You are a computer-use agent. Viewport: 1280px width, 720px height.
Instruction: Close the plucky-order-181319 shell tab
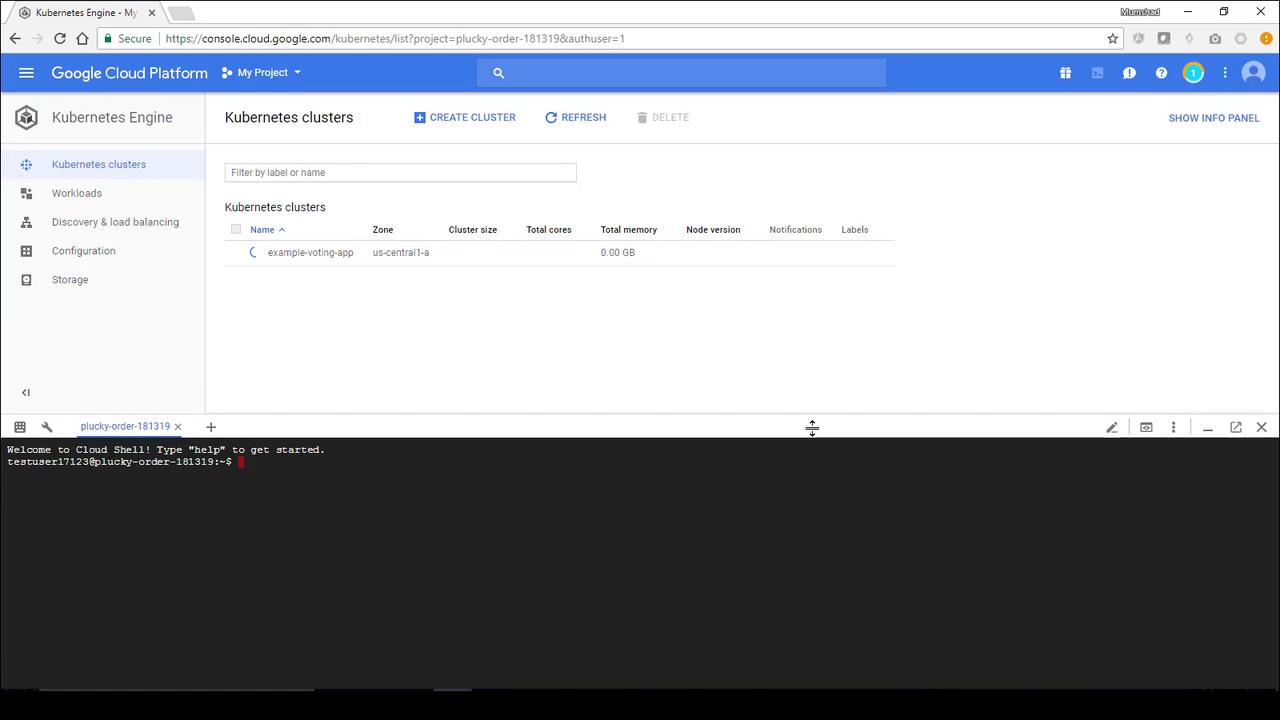click(x=178, y=427)
